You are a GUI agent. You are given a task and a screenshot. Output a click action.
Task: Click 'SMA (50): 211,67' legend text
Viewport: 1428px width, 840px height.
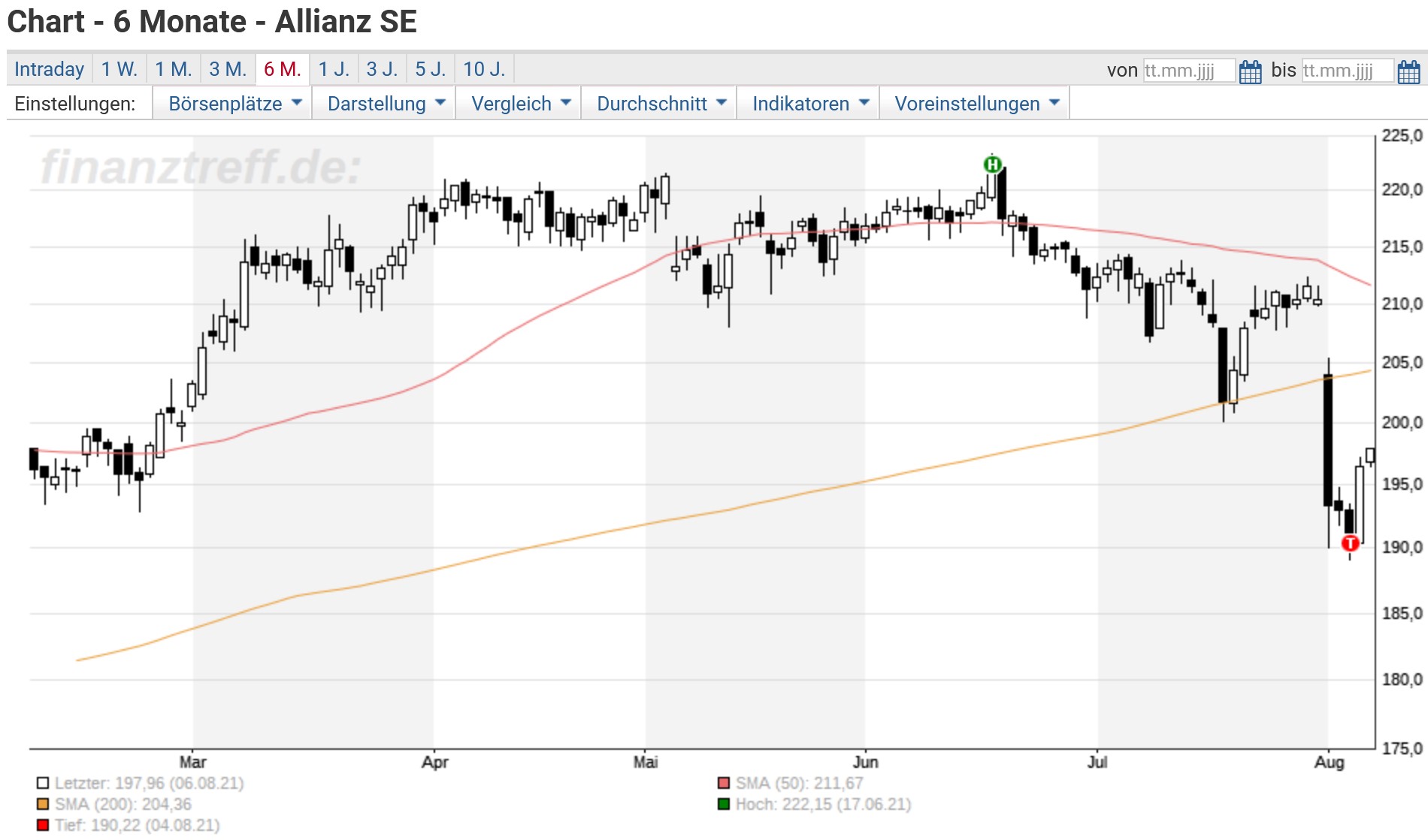tap(800, 783)
